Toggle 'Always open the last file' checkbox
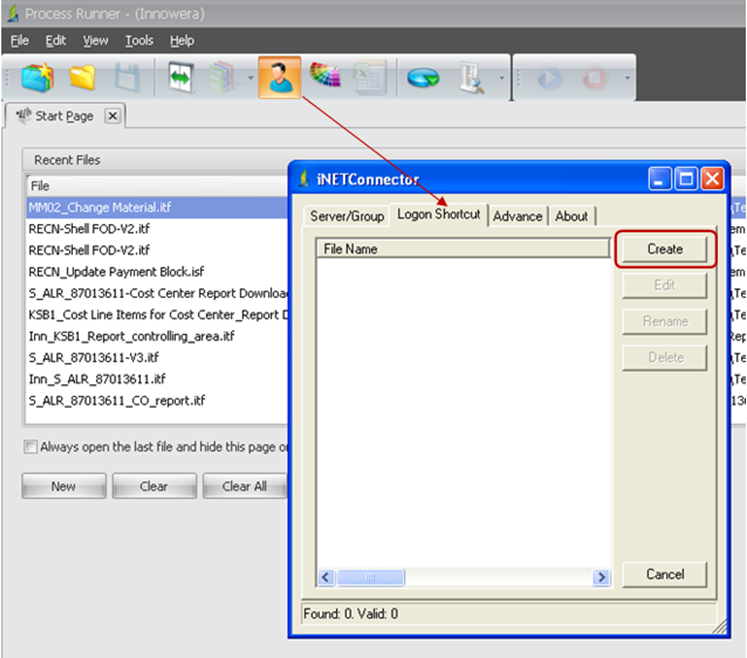747x658 pixels. 30,447
